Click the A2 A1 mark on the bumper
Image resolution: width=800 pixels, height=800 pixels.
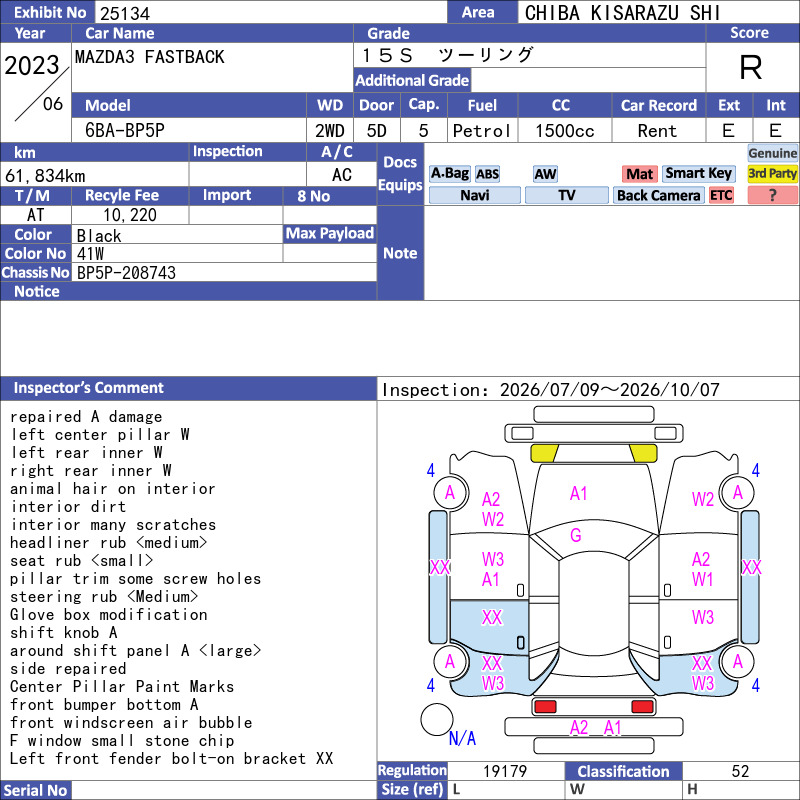(595, 728)
